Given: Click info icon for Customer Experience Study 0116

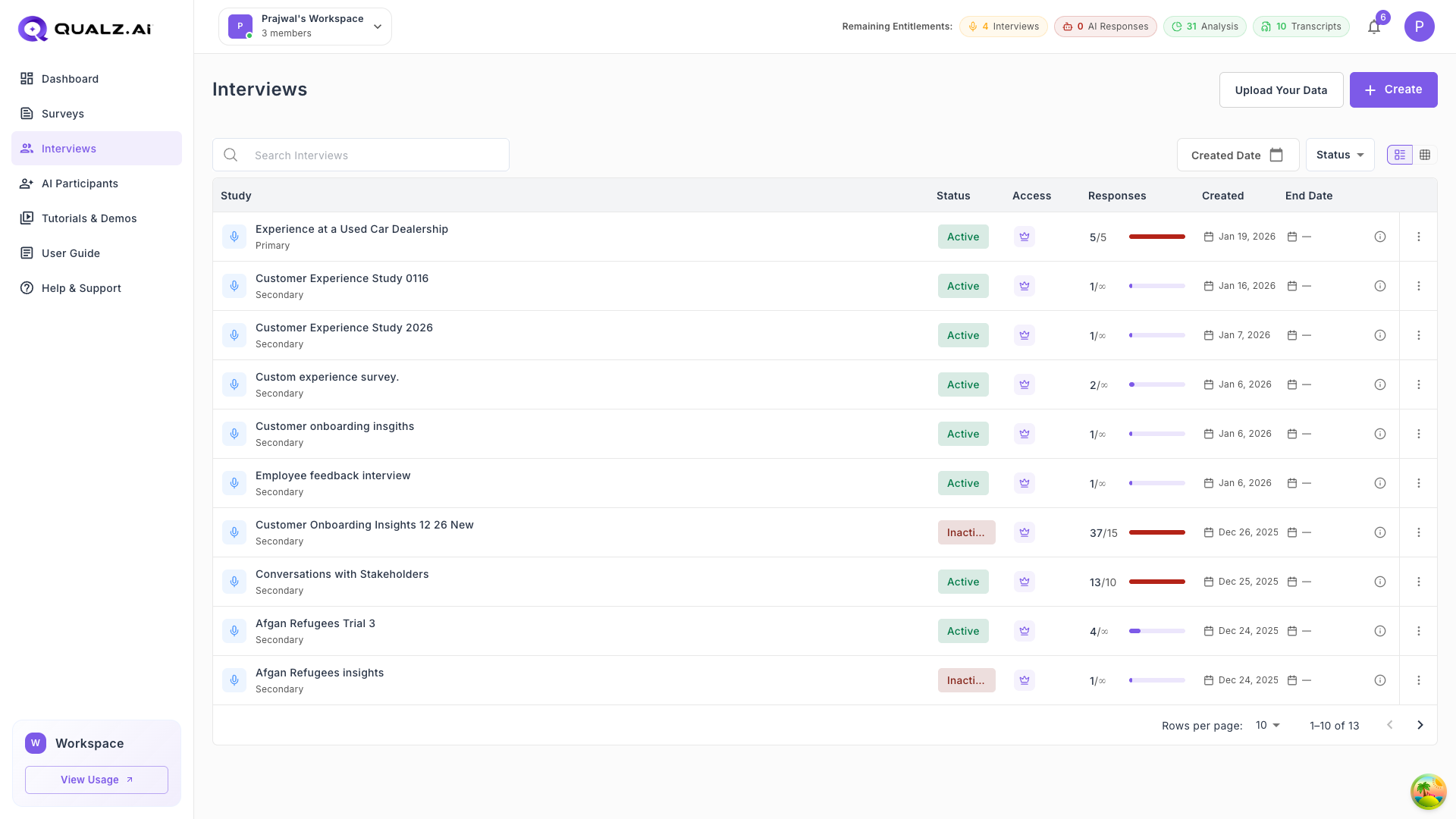Looking at the screenshot, I should tap(1379, 286).
